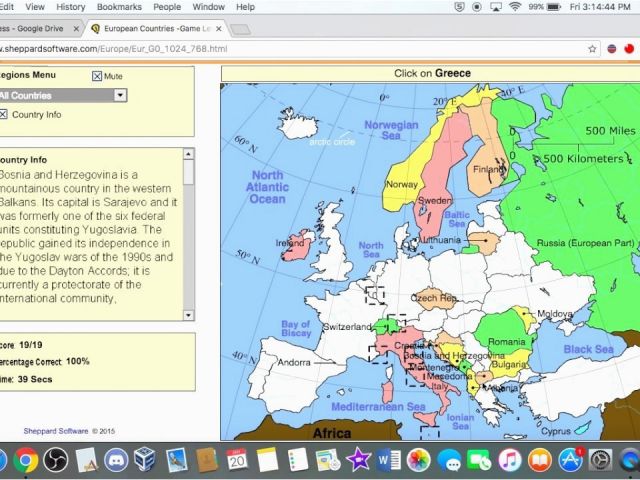Click the Country Info scroll-up arrow
640x480 pixels.
pos(188,154)
